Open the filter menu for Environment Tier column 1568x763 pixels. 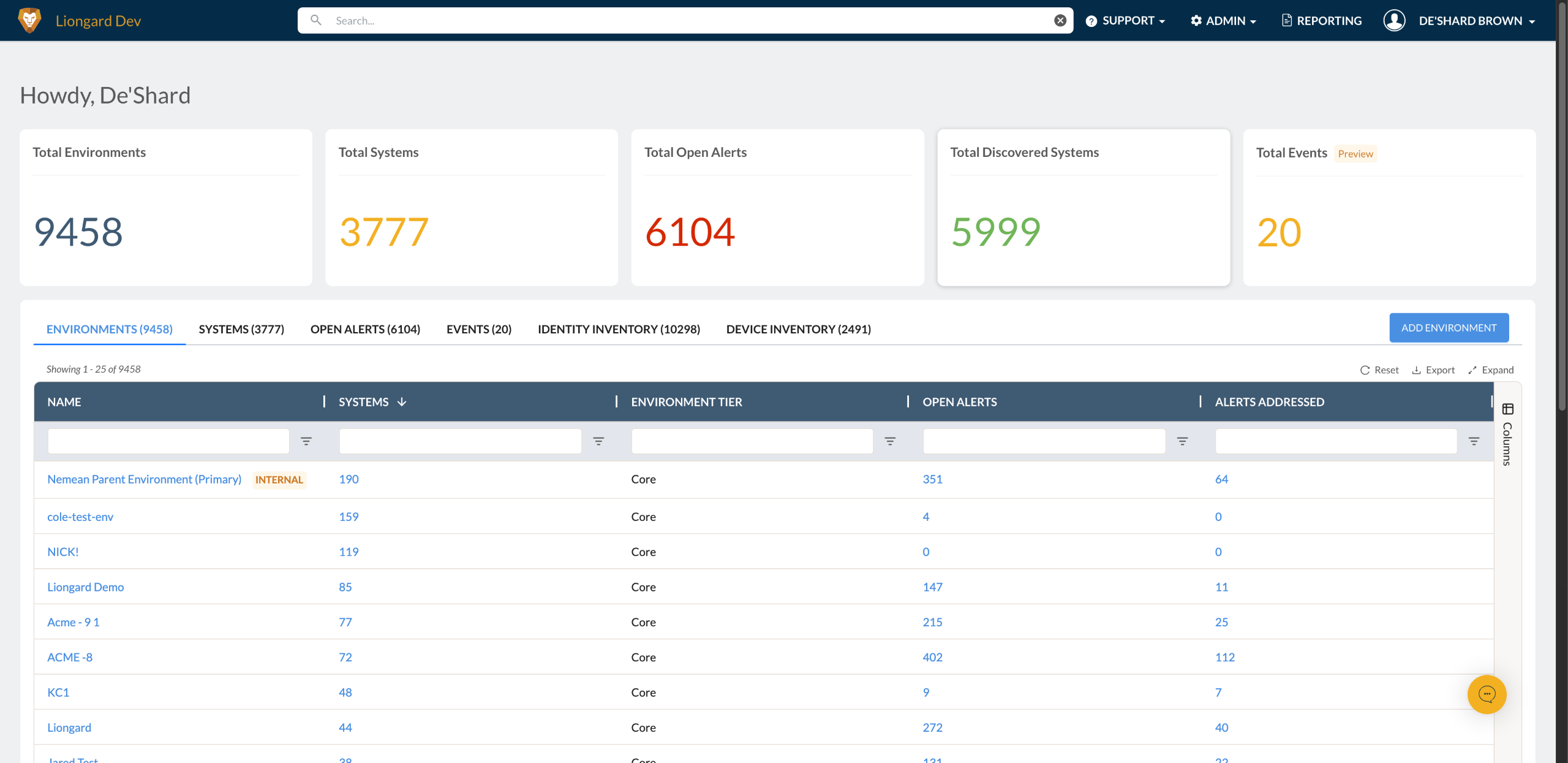coord(890,441)
